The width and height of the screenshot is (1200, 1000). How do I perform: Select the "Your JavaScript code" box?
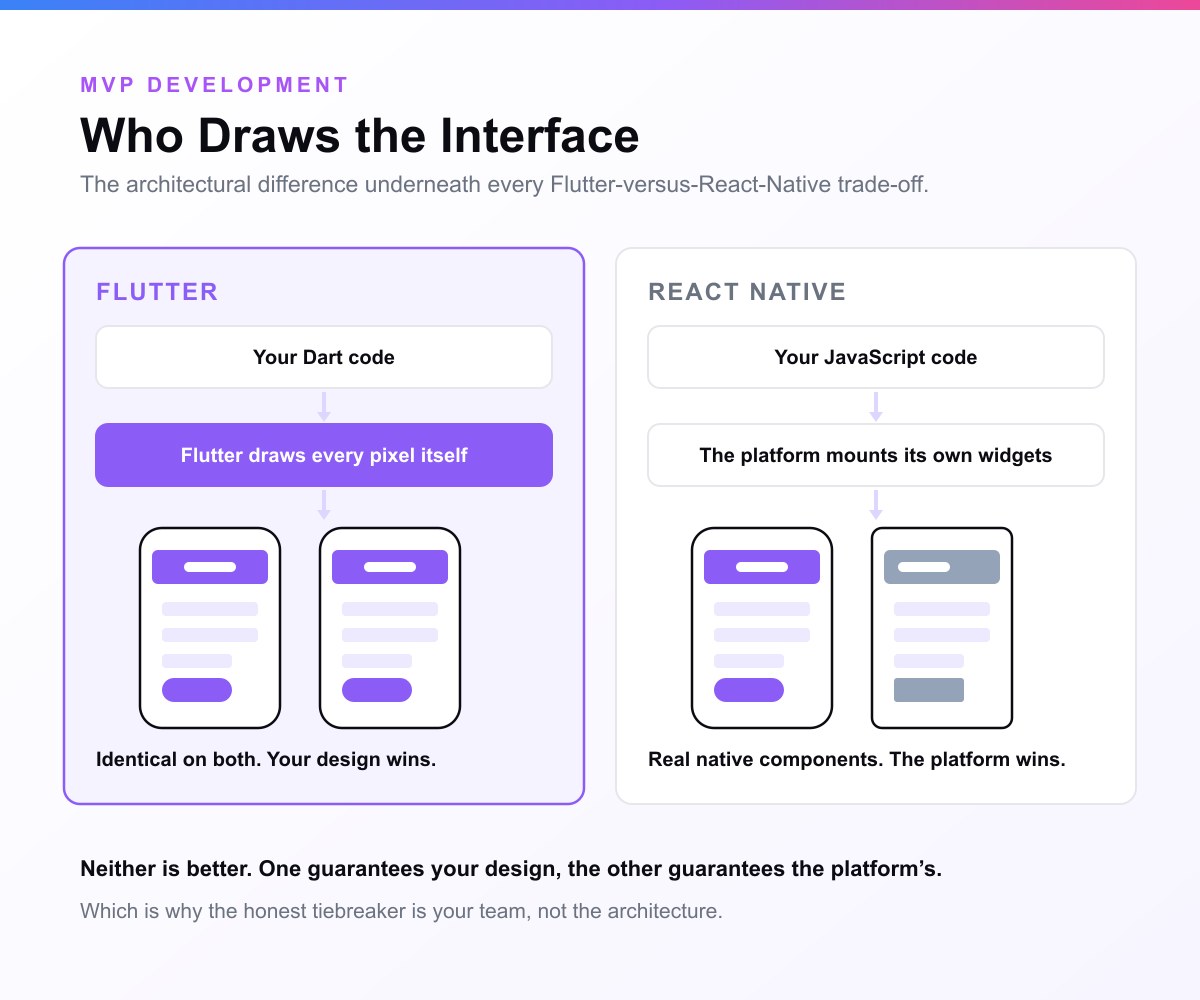(876, 357)
